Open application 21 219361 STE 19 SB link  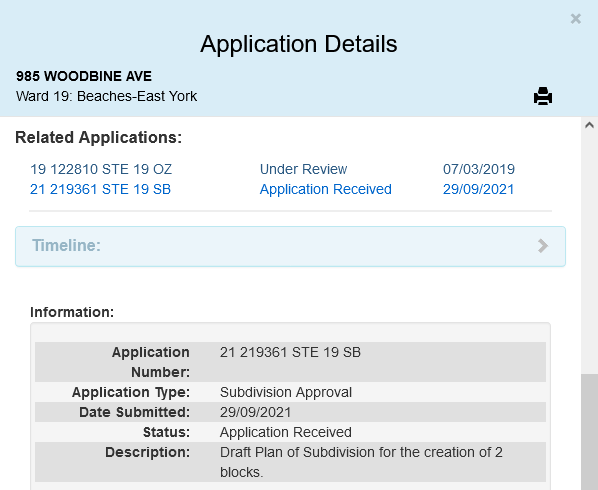coord(100,189)
